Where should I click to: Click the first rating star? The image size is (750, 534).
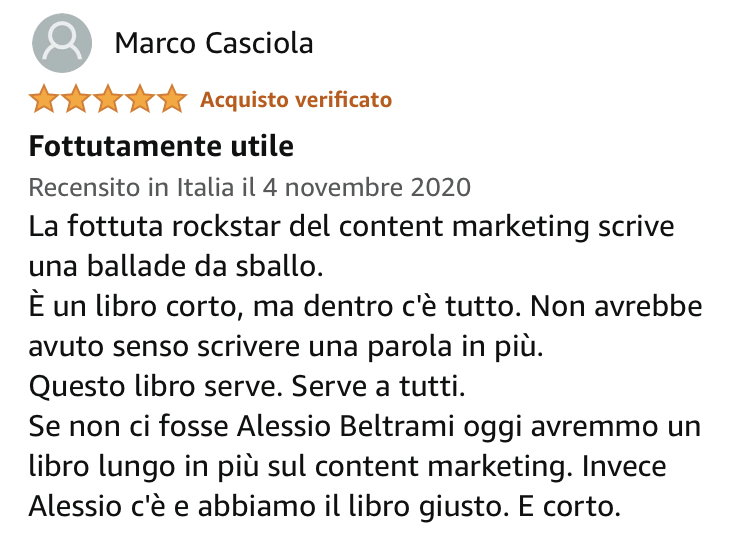(x=45, y=100)
